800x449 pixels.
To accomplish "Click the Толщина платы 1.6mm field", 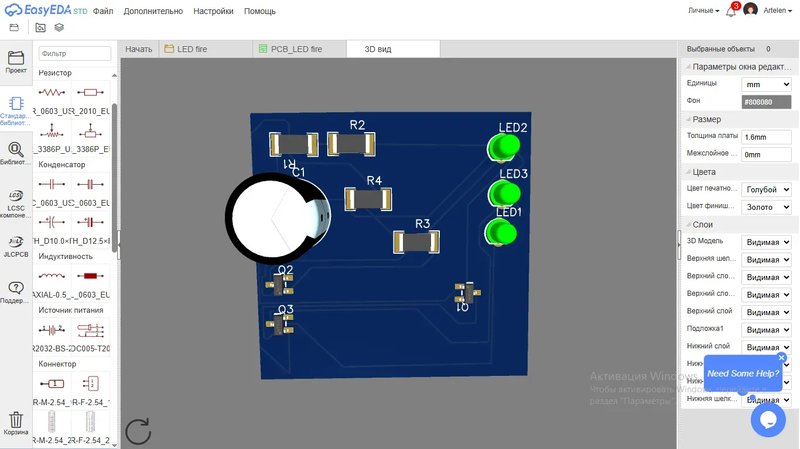I will click(766, 137).
